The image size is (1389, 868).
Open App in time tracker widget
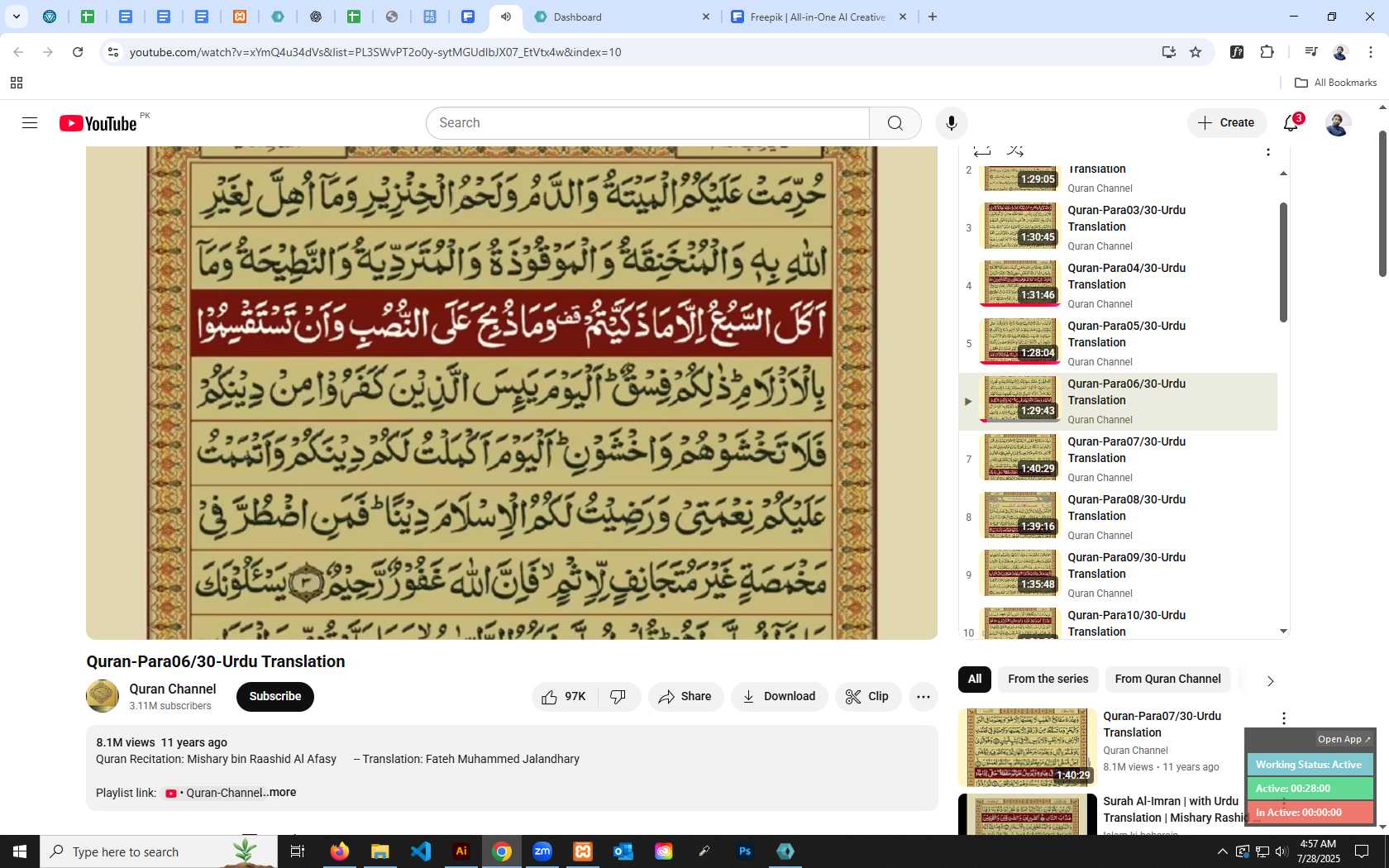pyautogui.click(x=1344, y=739)
